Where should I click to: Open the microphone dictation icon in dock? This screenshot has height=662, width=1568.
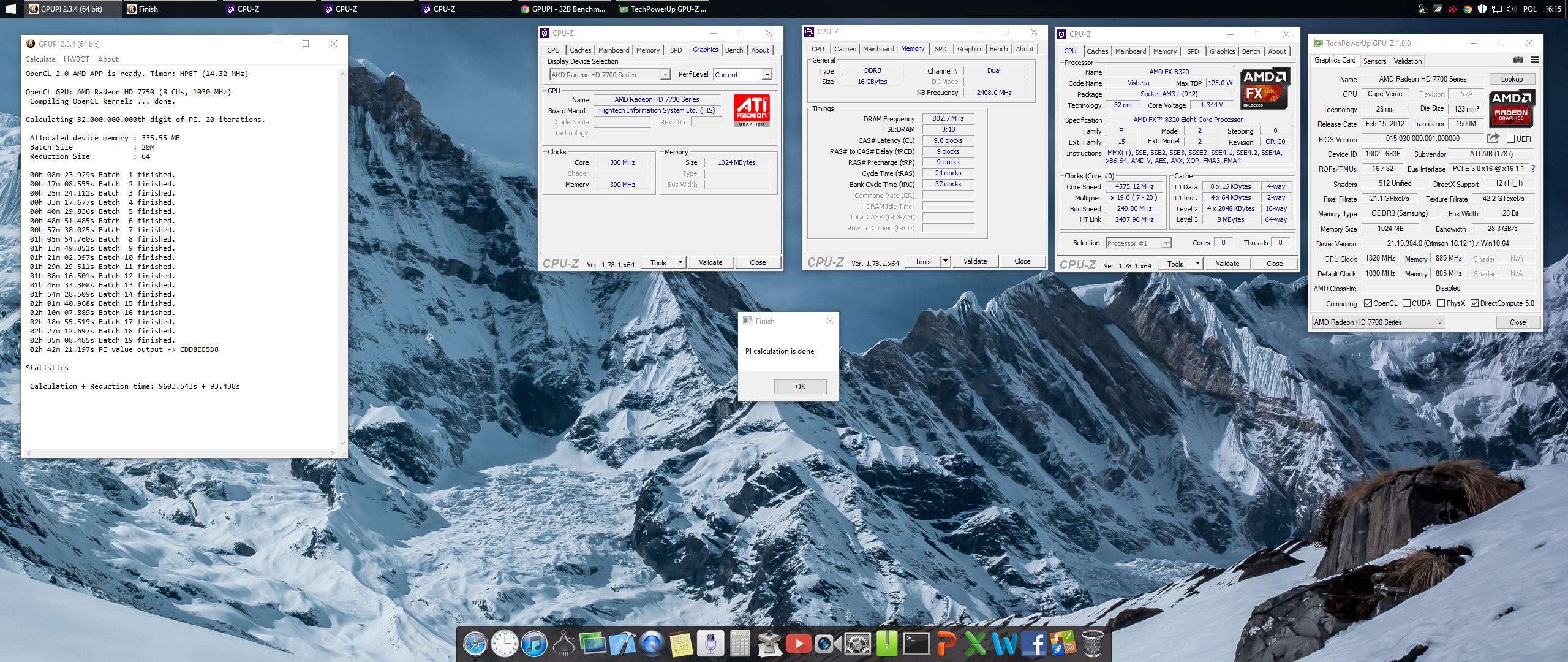pyautogui.click(x=710, y=644)
